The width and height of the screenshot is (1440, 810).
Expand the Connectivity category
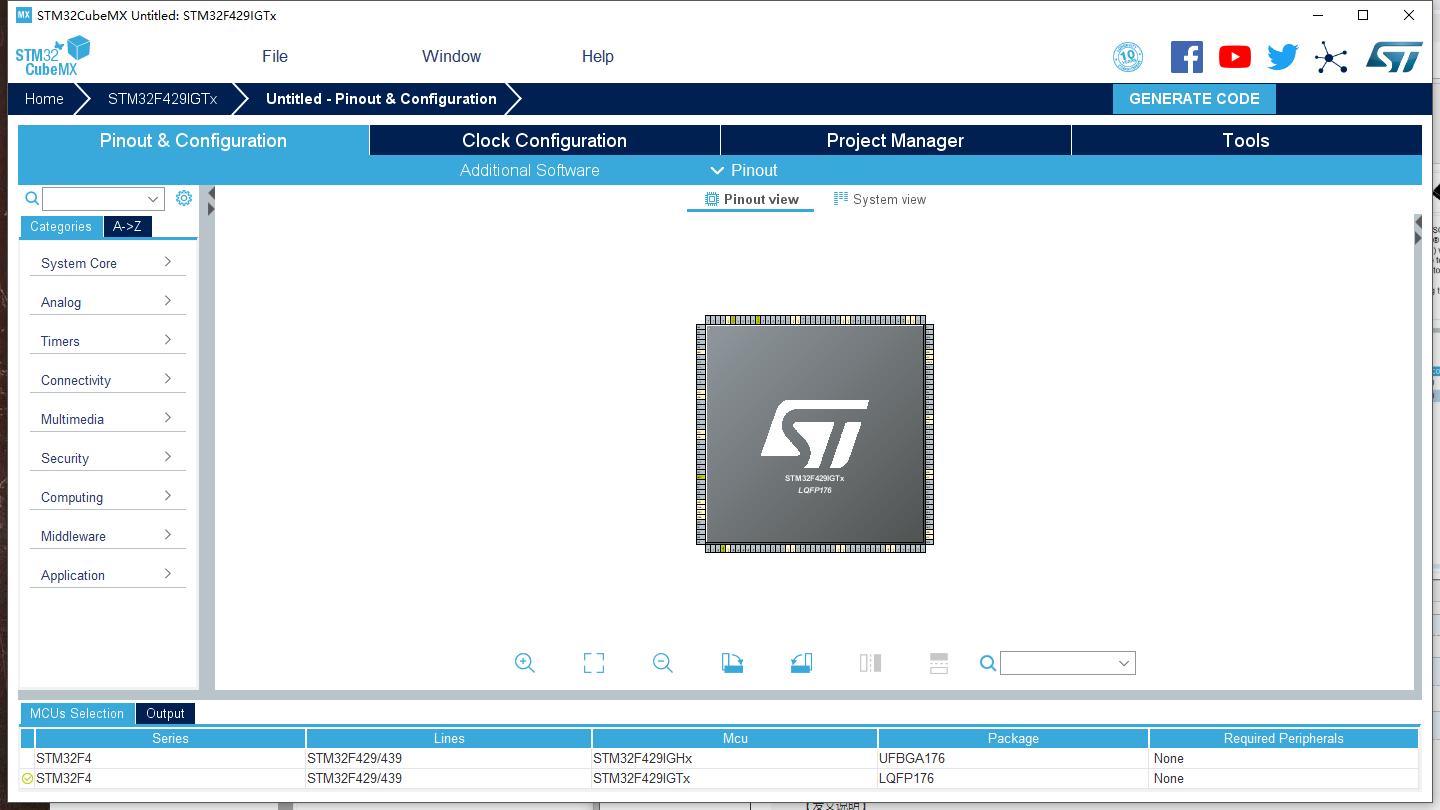click(107, 380)
